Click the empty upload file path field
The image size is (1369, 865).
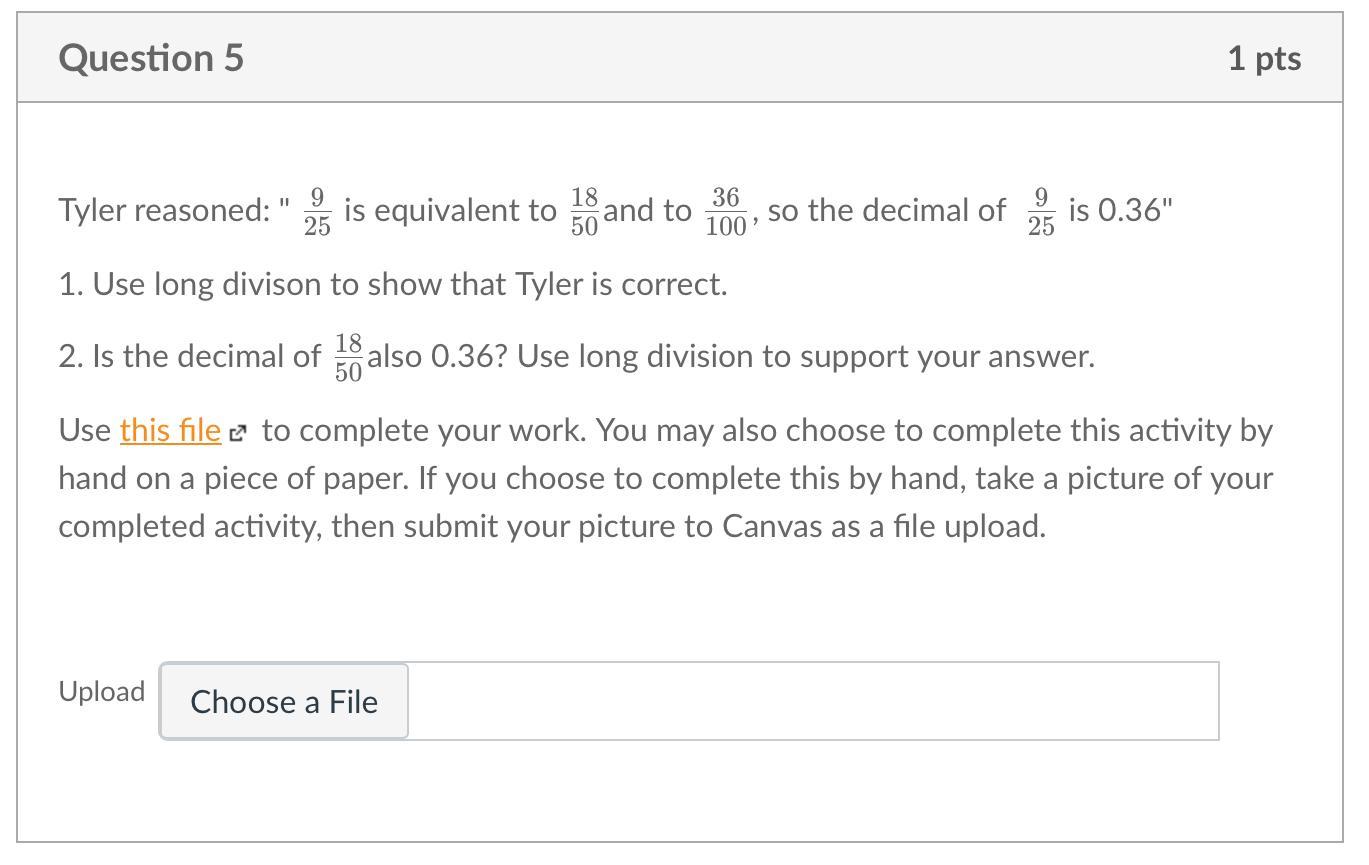pyautogui.click(x=812, y=701)
